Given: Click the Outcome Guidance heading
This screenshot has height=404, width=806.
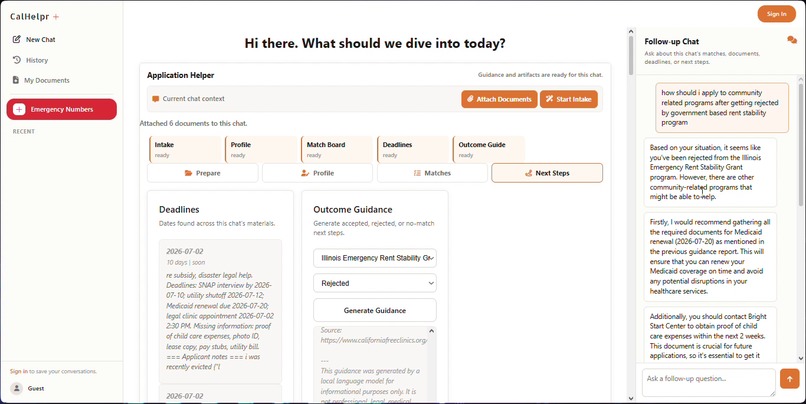Looking at the screenshot, I should (353, 210).
